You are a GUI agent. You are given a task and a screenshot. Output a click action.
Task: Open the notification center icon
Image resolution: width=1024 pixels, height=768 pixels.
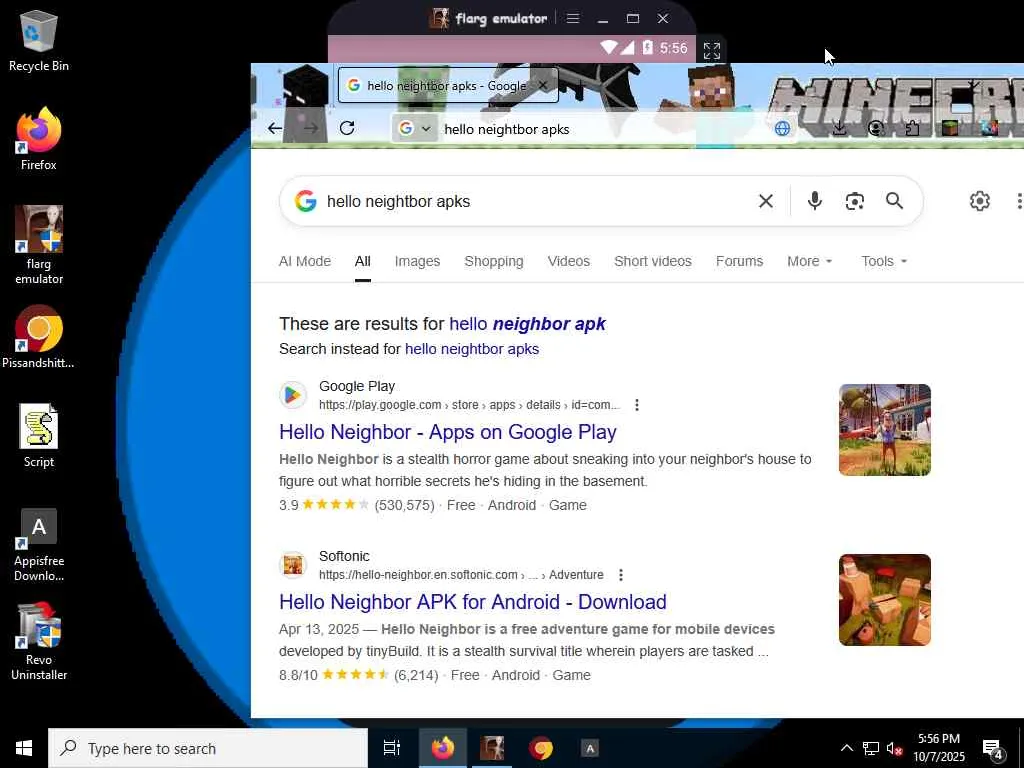click(x=993, y=748)
